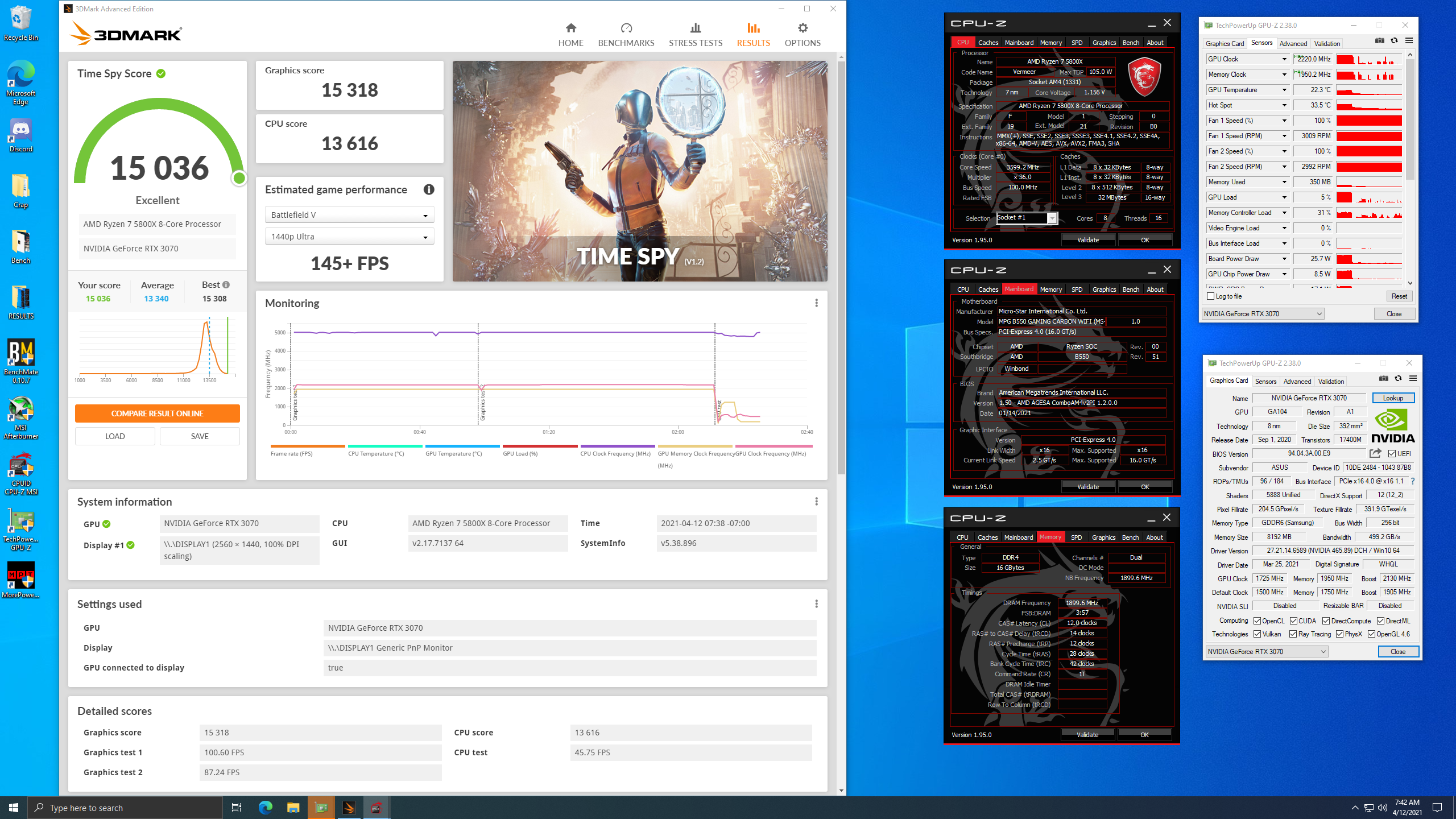Click 3DMark results vertical scrollbar

[841, 267]
